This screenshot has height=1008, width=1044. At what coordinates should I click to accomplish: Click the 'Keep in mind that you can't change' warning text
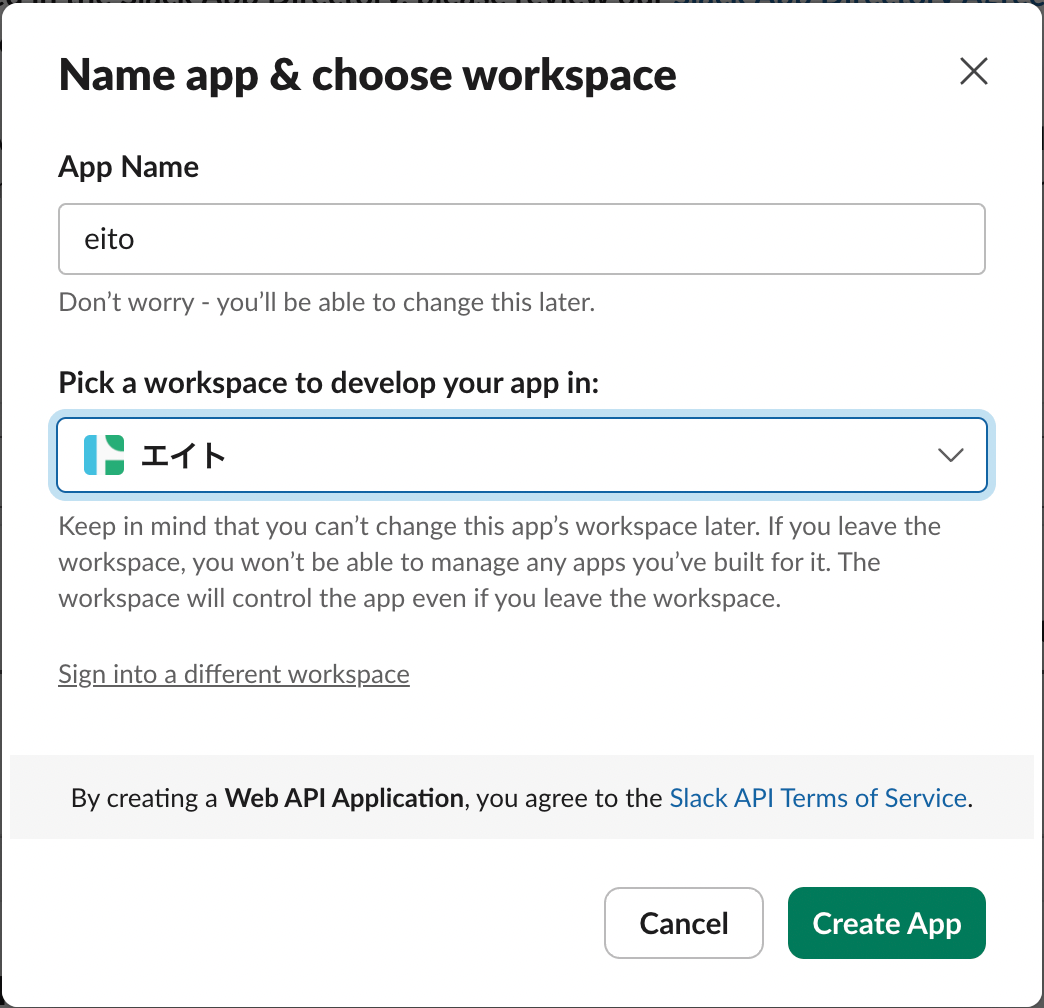499,562
